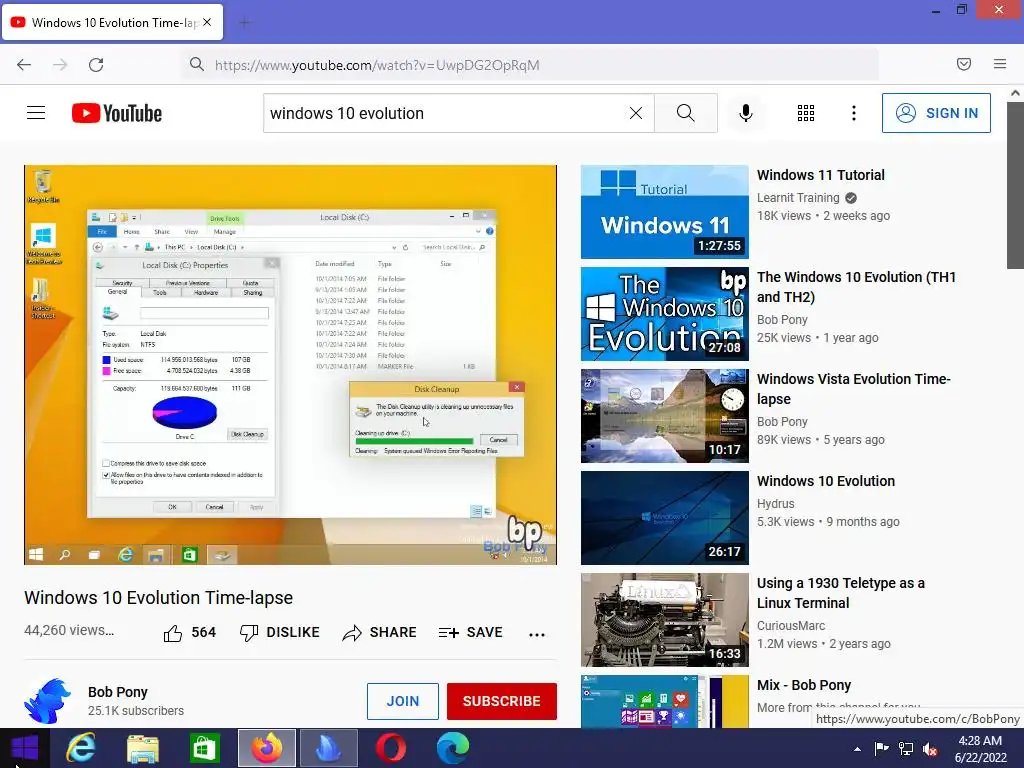Click the URL address bar
Viewport: 1024px width, 768px height.
(x=530, y=65)
